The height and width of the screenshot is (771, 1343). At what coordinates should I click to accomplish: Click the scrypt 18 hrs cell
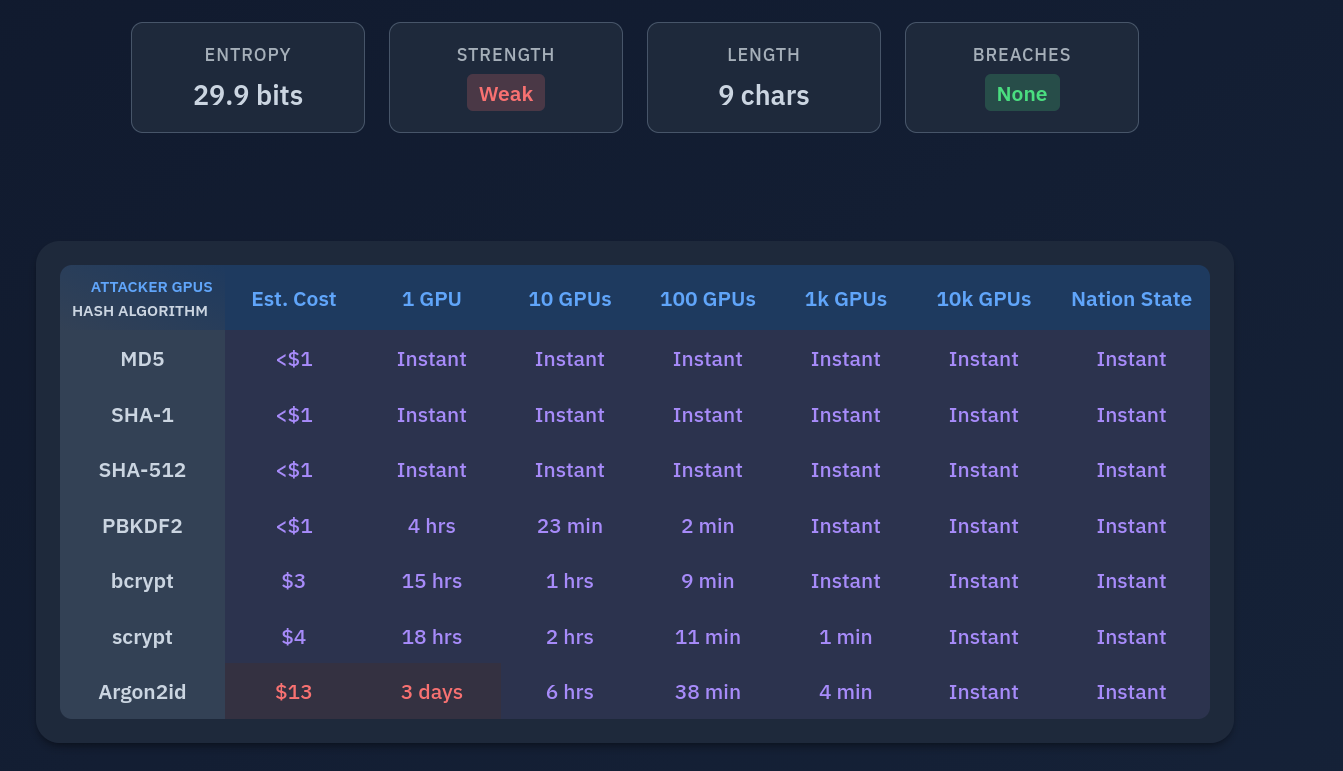click(x=432, y=637)
